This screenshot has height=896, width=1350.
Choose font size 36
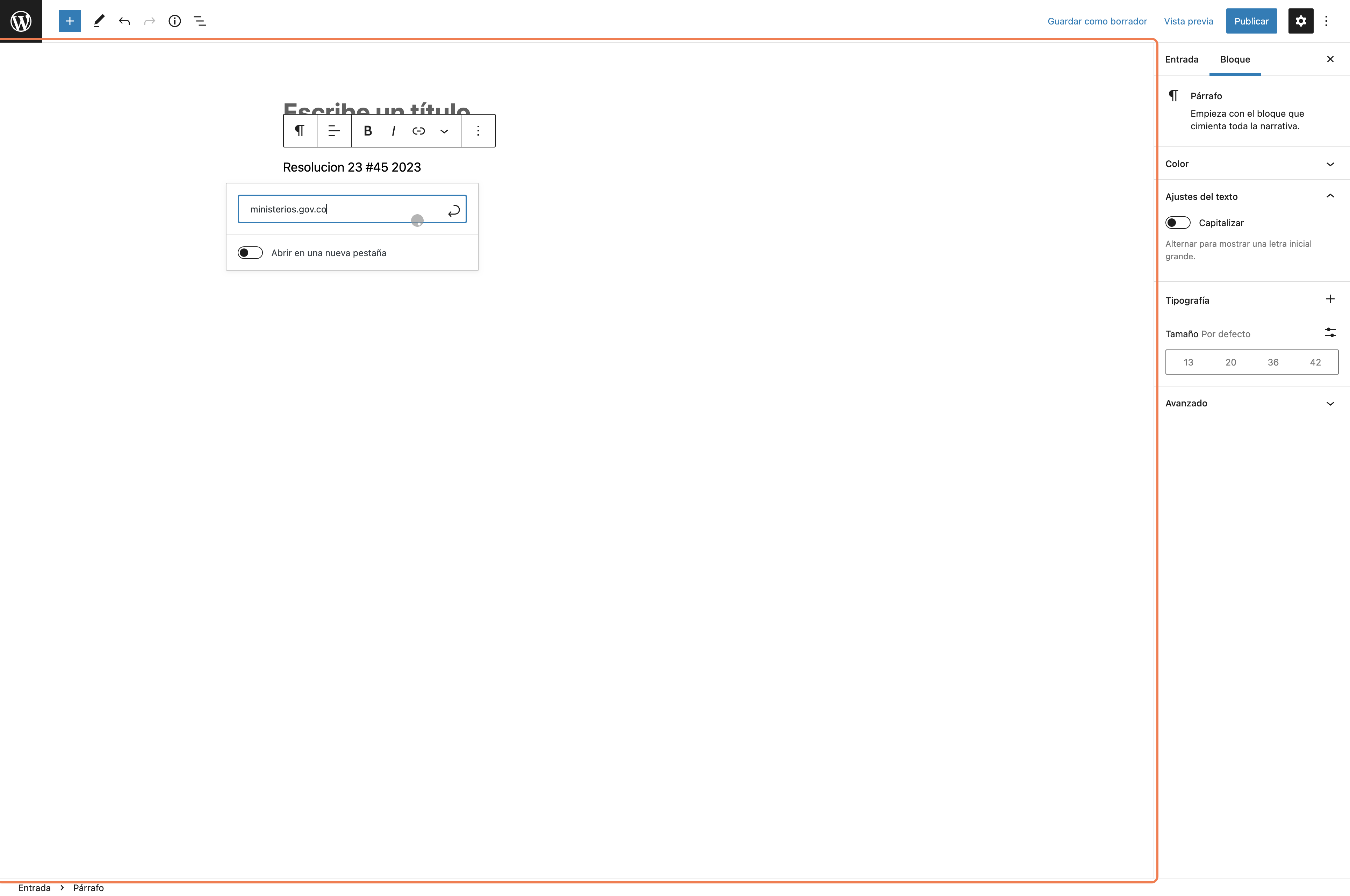1273,362
